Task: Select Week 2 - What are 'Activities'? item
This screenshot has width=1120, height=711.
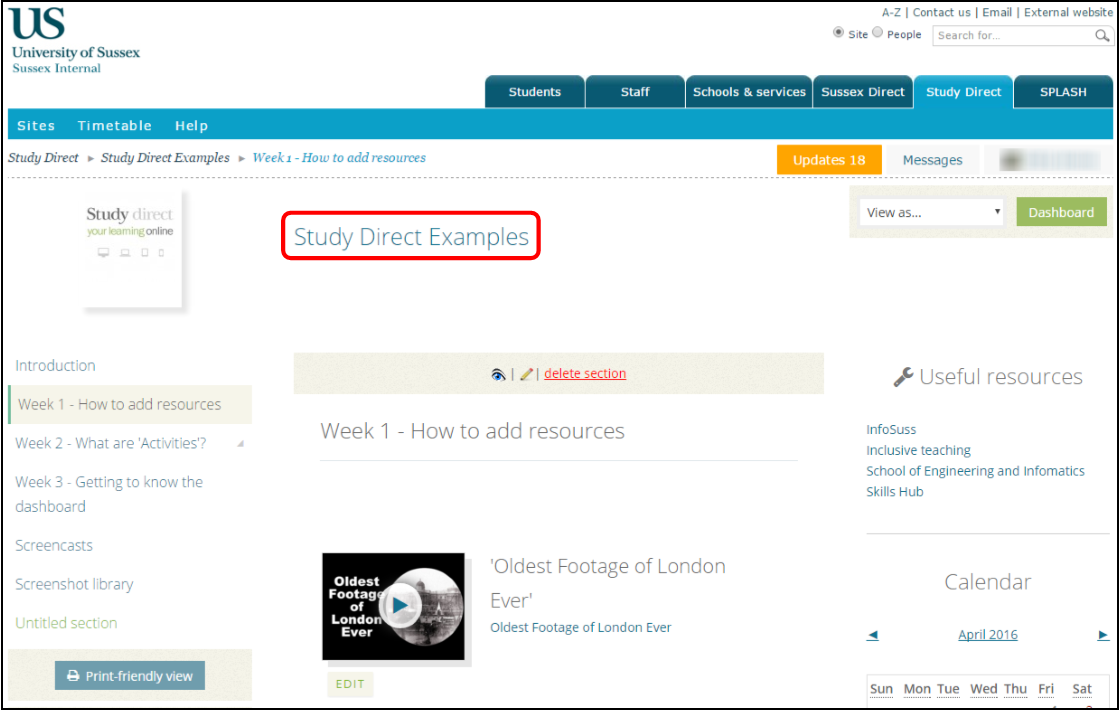Action: coord(111,444)
